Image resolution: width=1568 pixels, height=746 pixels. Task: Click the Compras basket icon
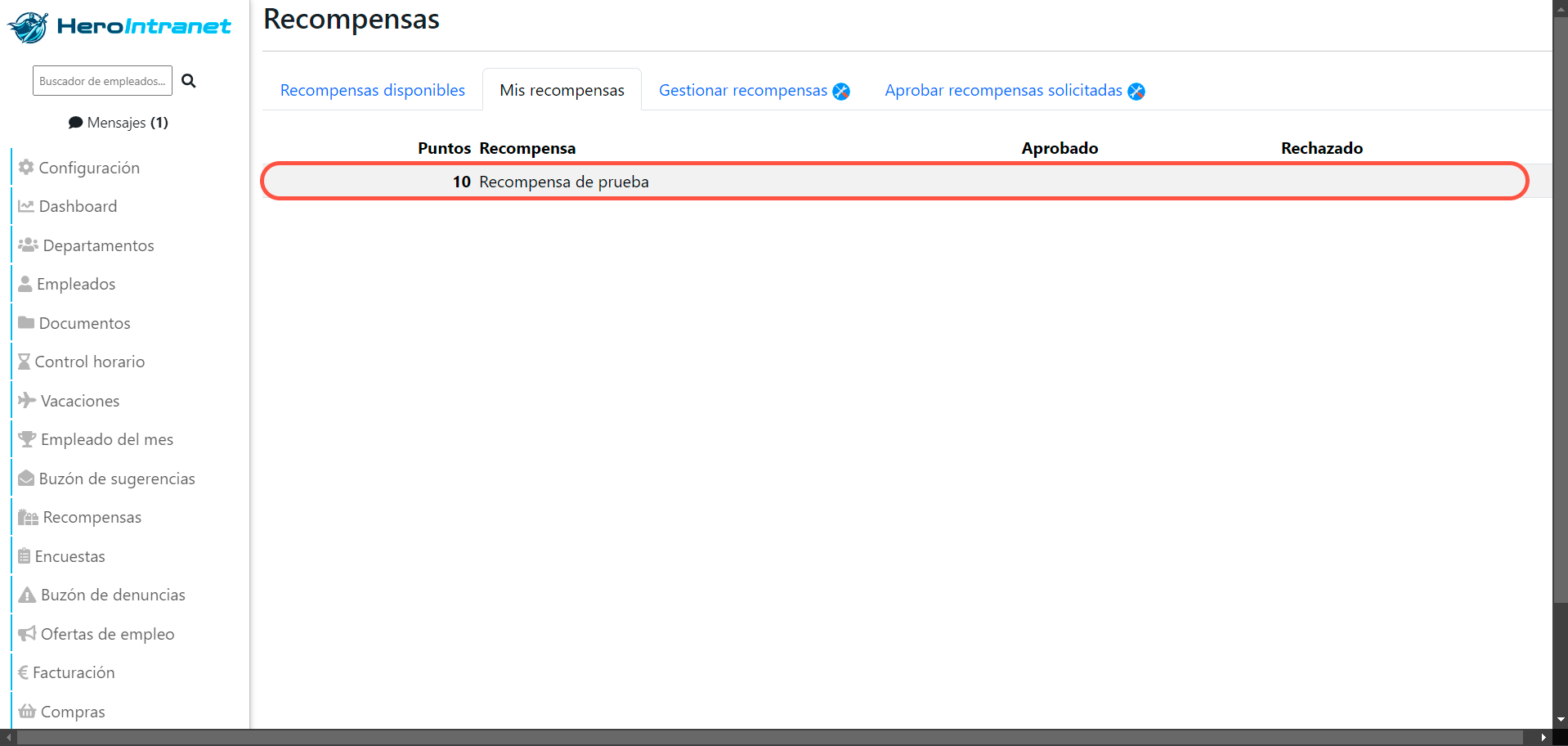click(x=27, y=711)
